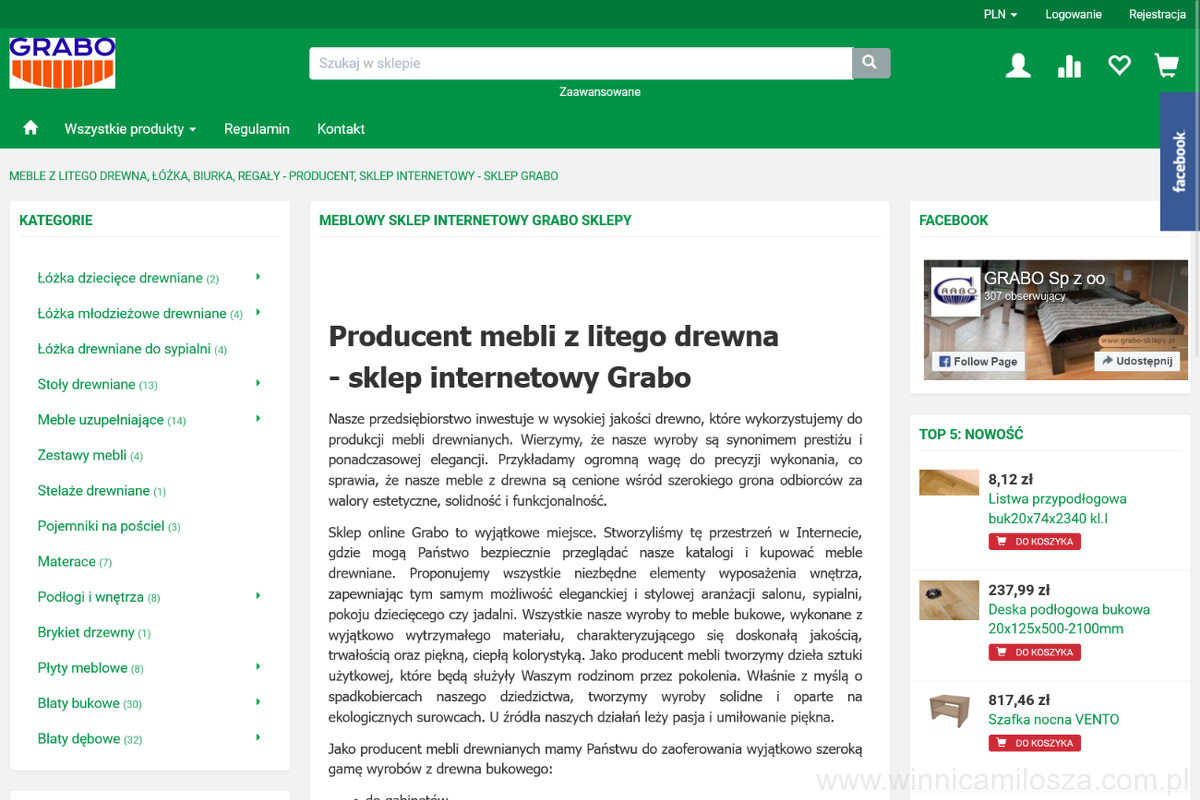
Task: Open the wishlist heart icon
Action: 1119,66
